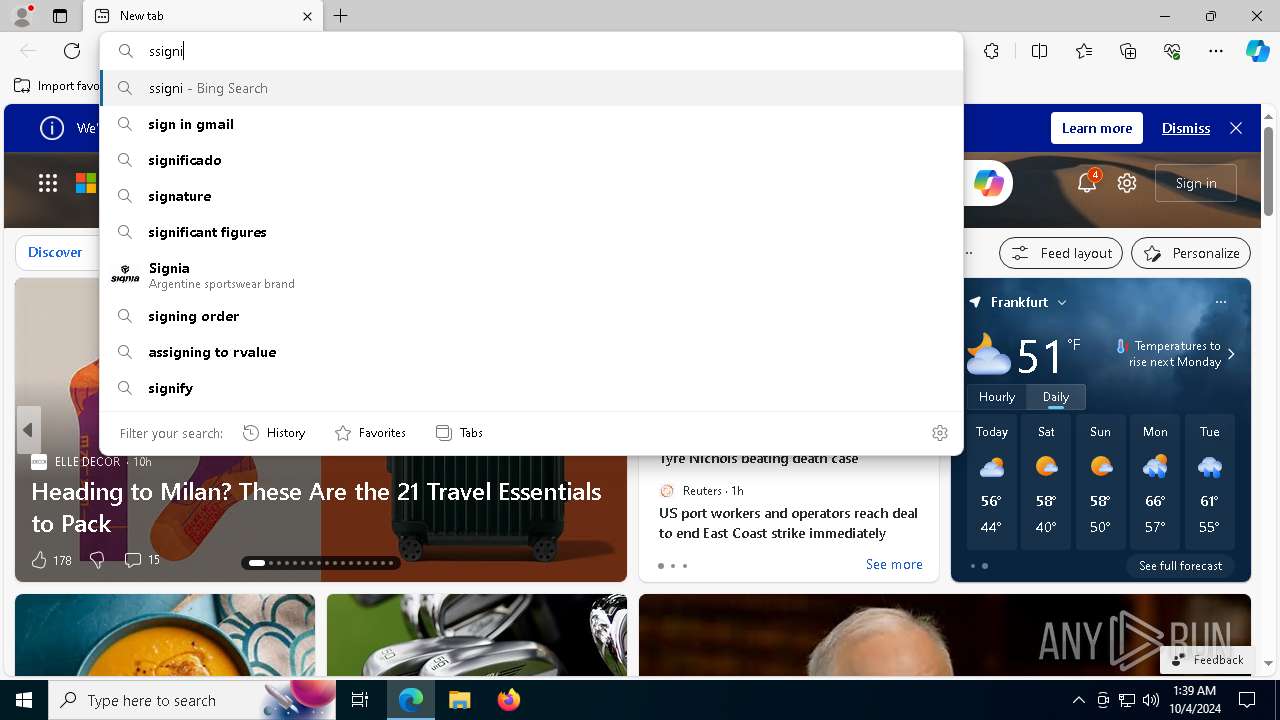Click the address bar text field

pos(550,51)
